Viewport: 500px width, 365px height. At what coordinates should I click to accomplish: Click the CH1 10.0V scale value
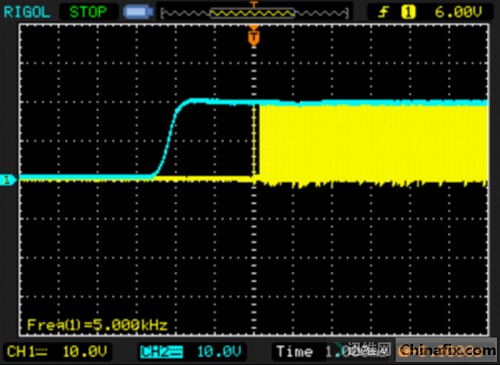point(85,352)
